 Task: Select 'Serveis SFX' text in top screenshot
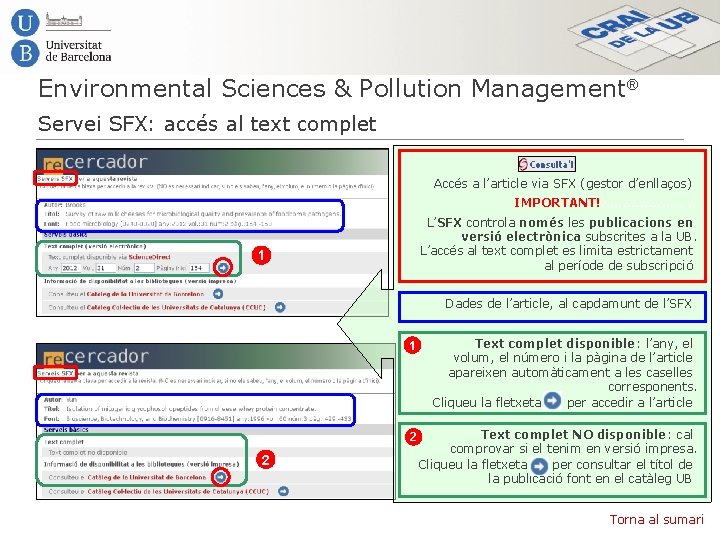point(55,179)
